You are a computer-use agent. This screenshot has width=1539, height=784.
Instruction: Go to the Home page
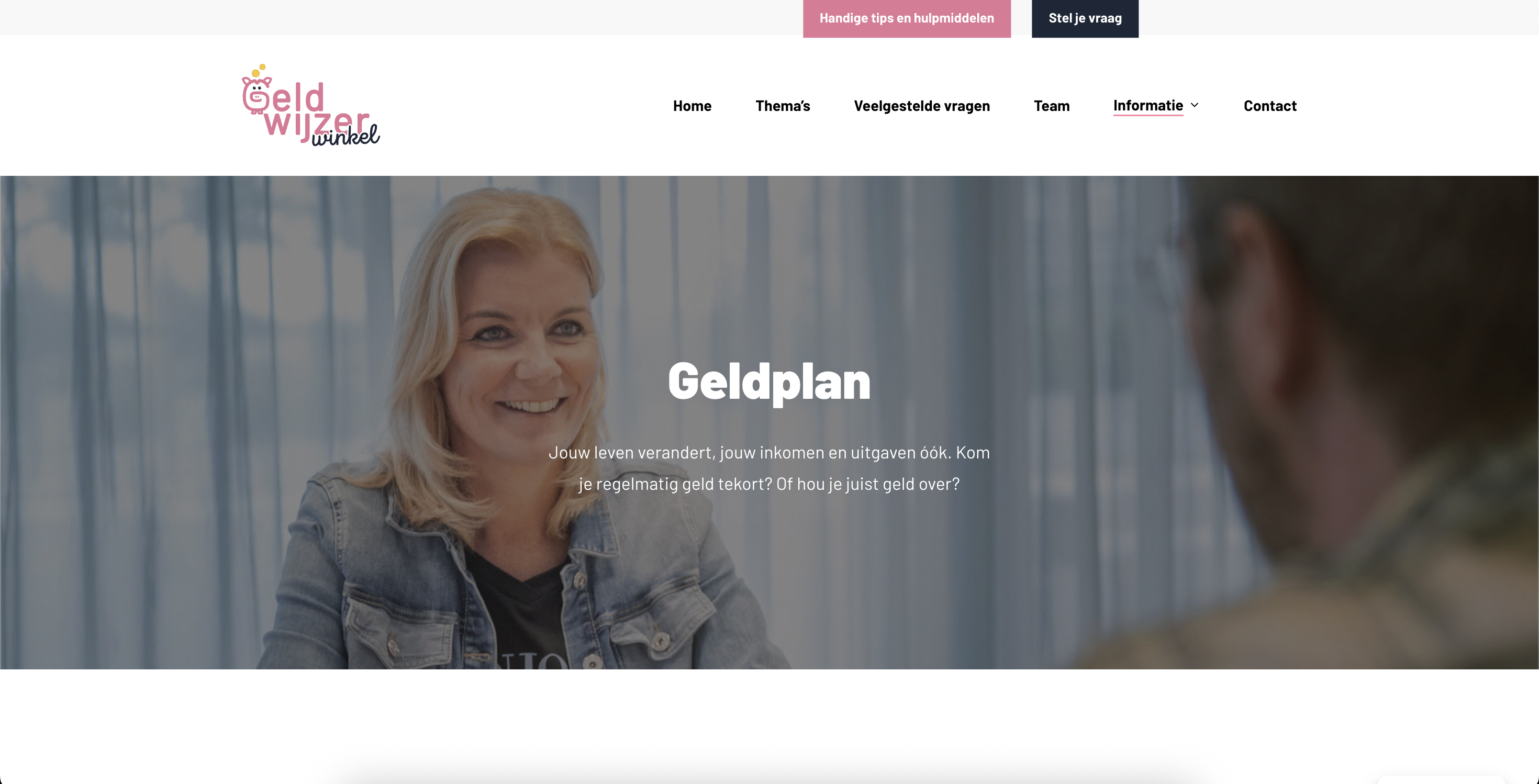692,106
